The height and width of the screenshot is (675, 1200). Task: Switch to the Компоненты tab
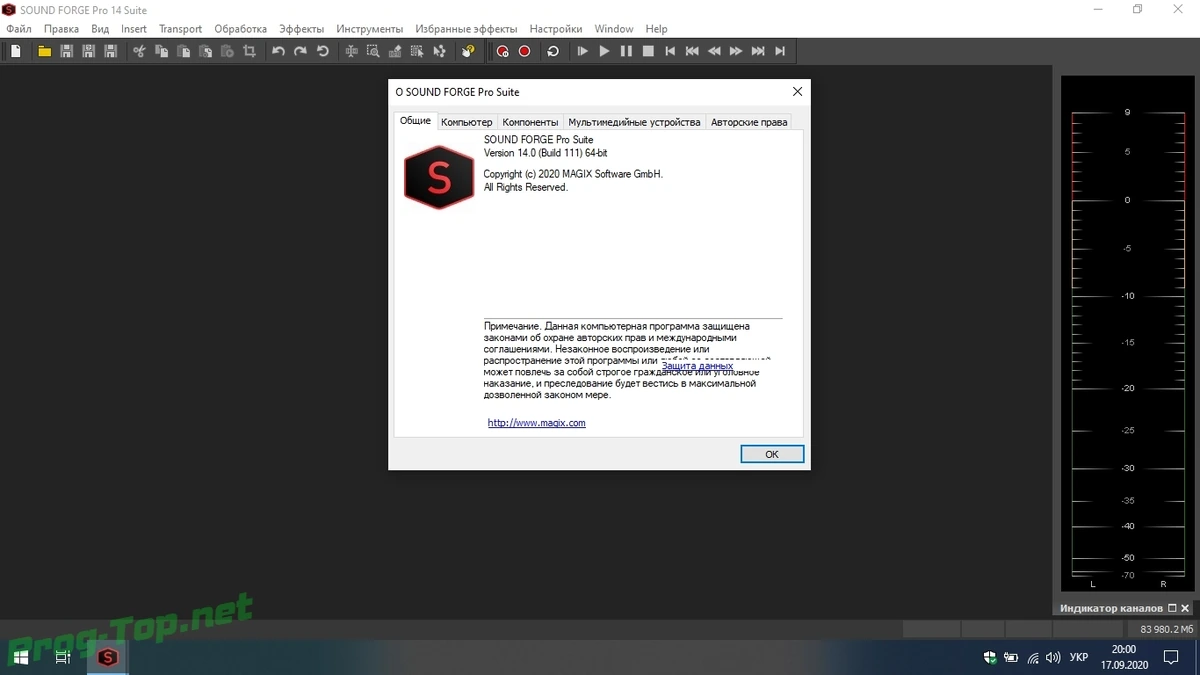coord(530,122)
